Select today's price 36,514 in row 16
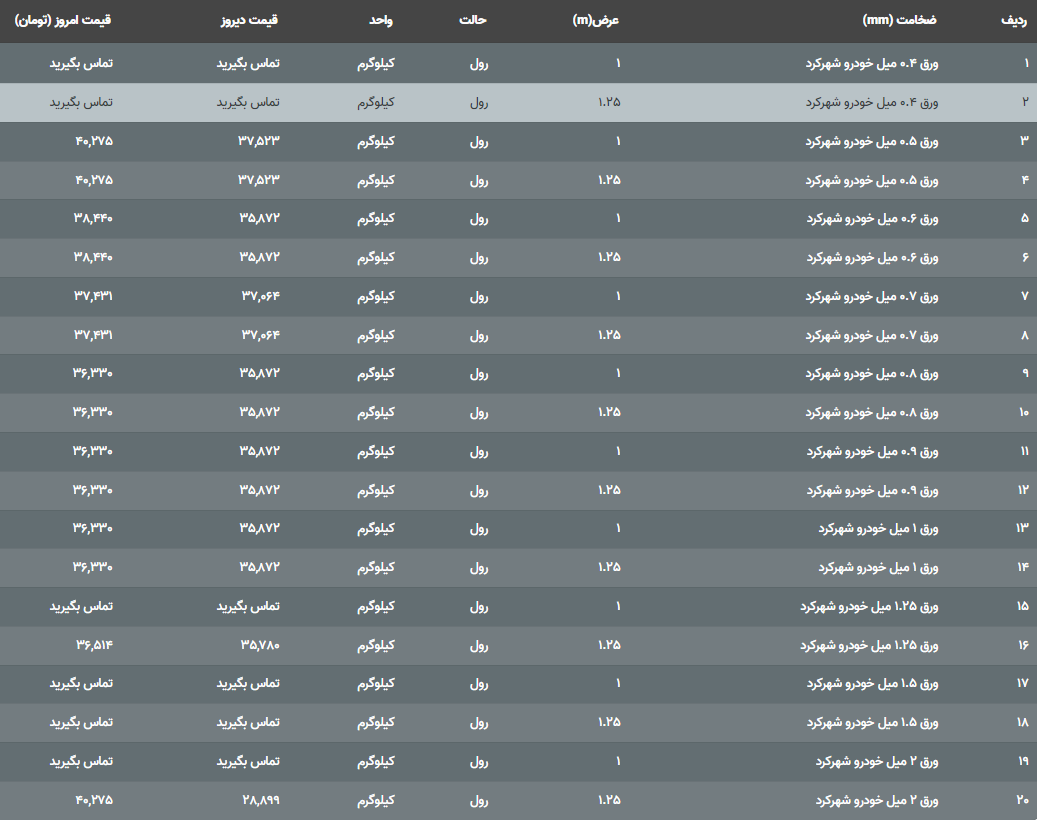This screenshot has height=820, width=1037. [x=93, y=645]
